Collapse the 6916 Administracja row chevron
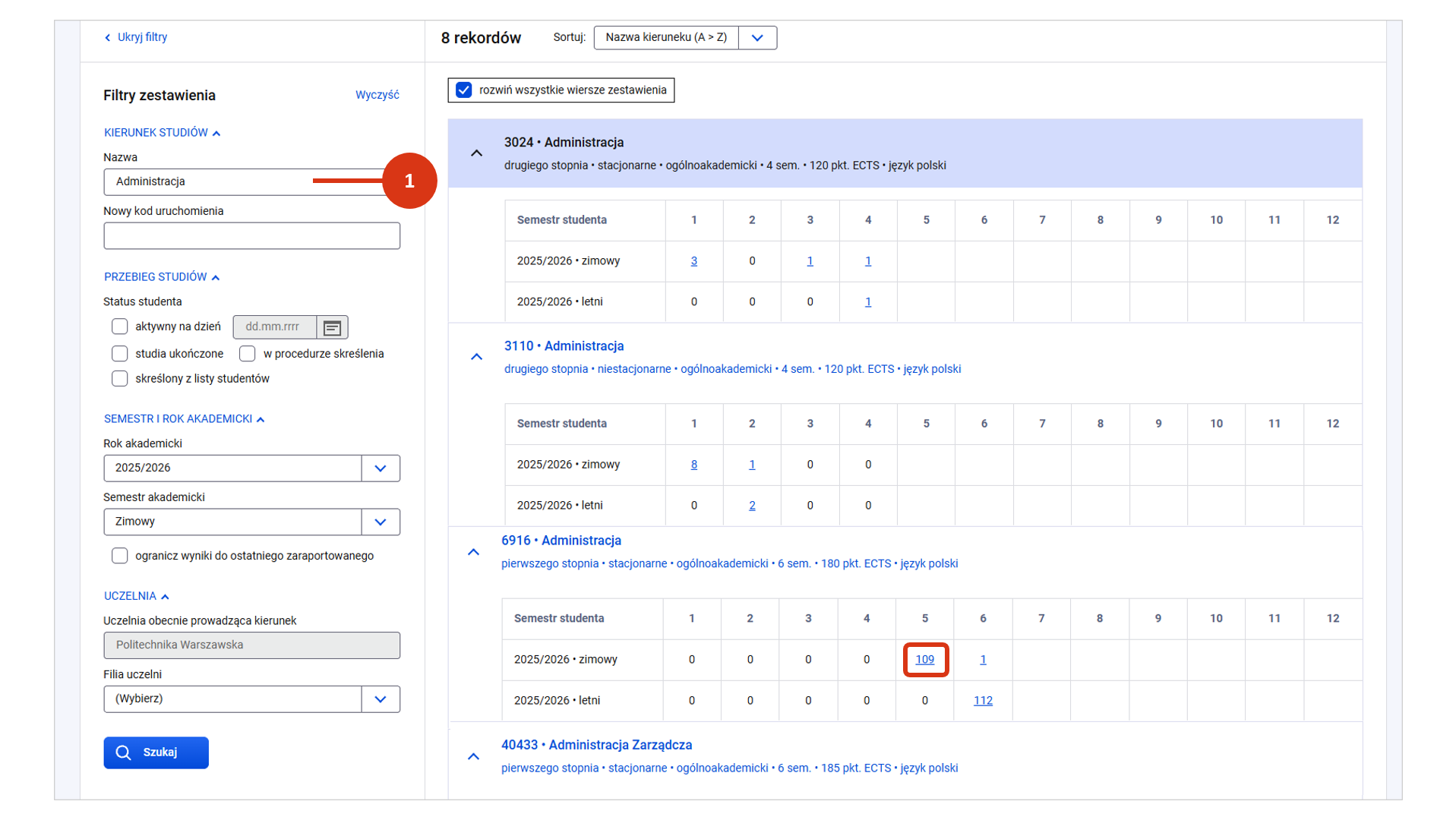Image resolution: width=1456 pixels, height=817 pixels. [x=473, y=552]
